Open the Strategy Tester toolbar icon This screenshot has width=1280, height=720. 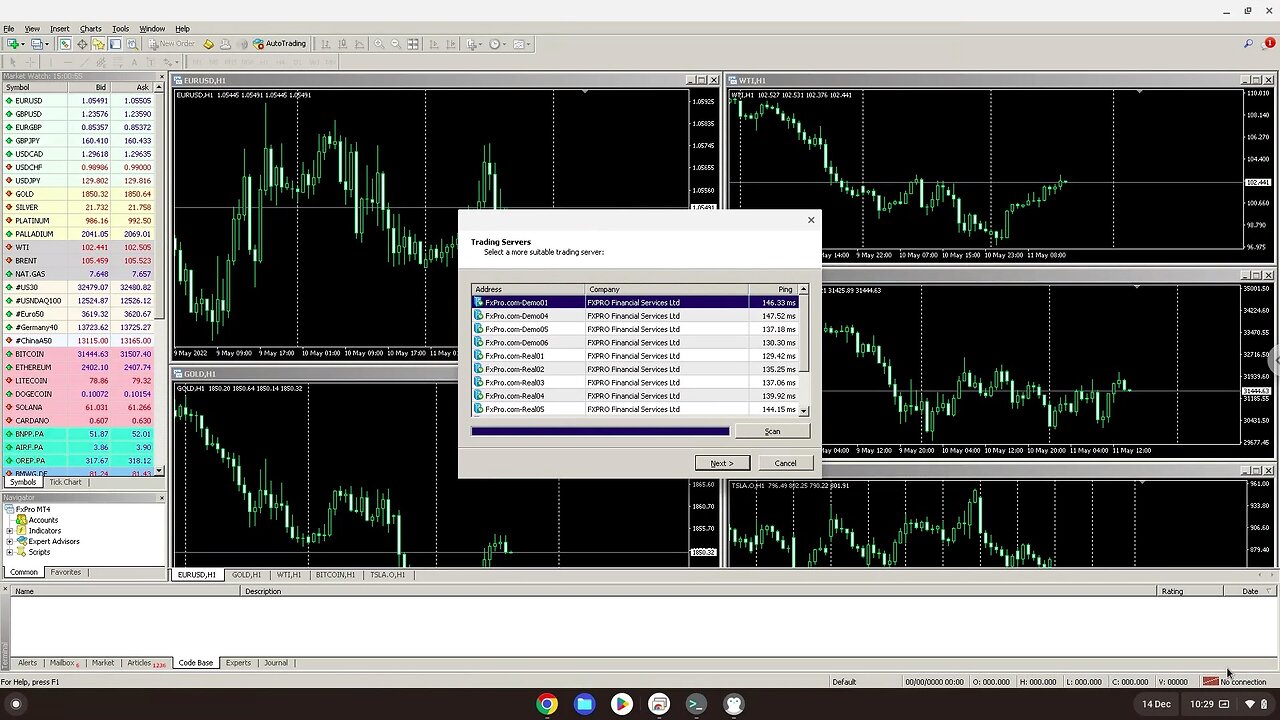[132, 44]
